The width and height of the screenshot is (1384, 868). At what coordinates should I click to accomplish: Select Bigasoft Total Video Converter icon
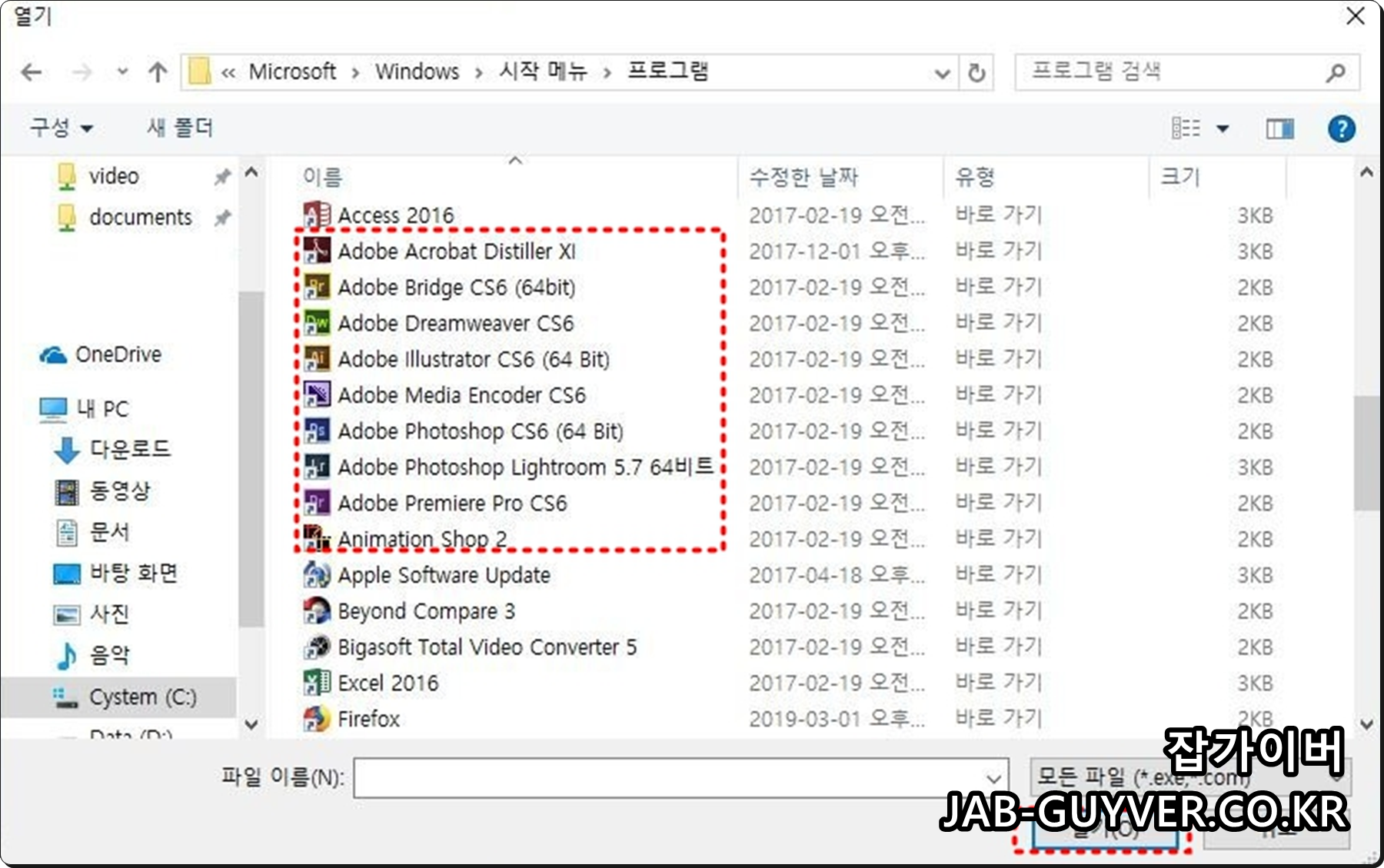(317, 647)
